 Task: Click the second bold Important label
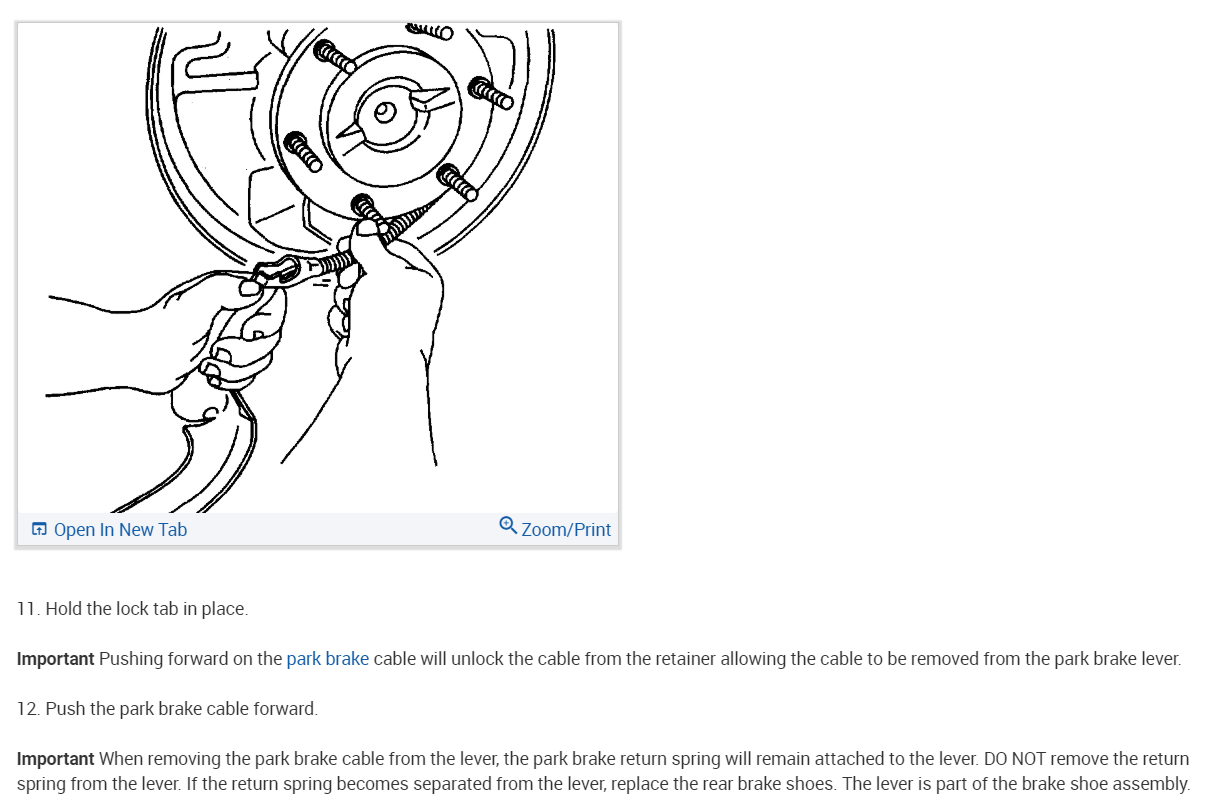55,759
